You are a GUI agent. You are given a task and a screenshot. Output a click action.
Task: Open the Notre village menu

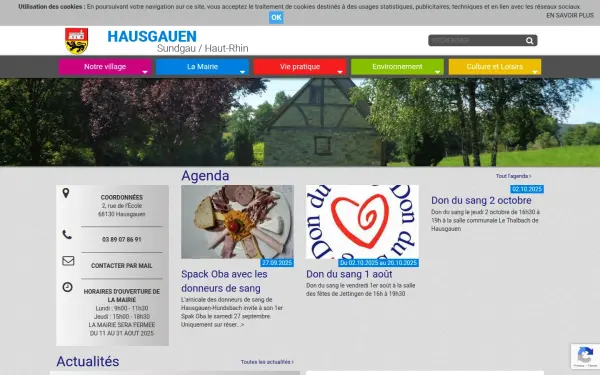[105, 67]
